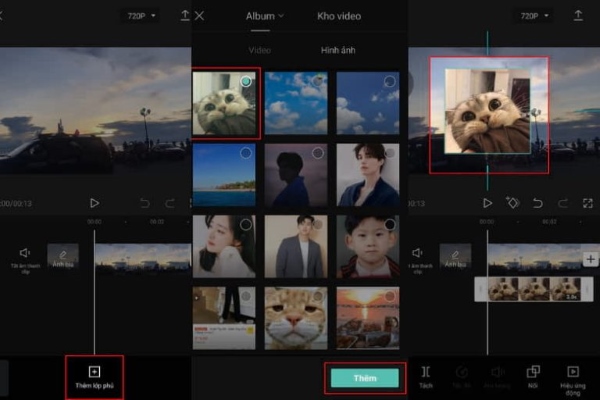
Task: Select the sky video clip on the right timeline
Action: [535, 258]
